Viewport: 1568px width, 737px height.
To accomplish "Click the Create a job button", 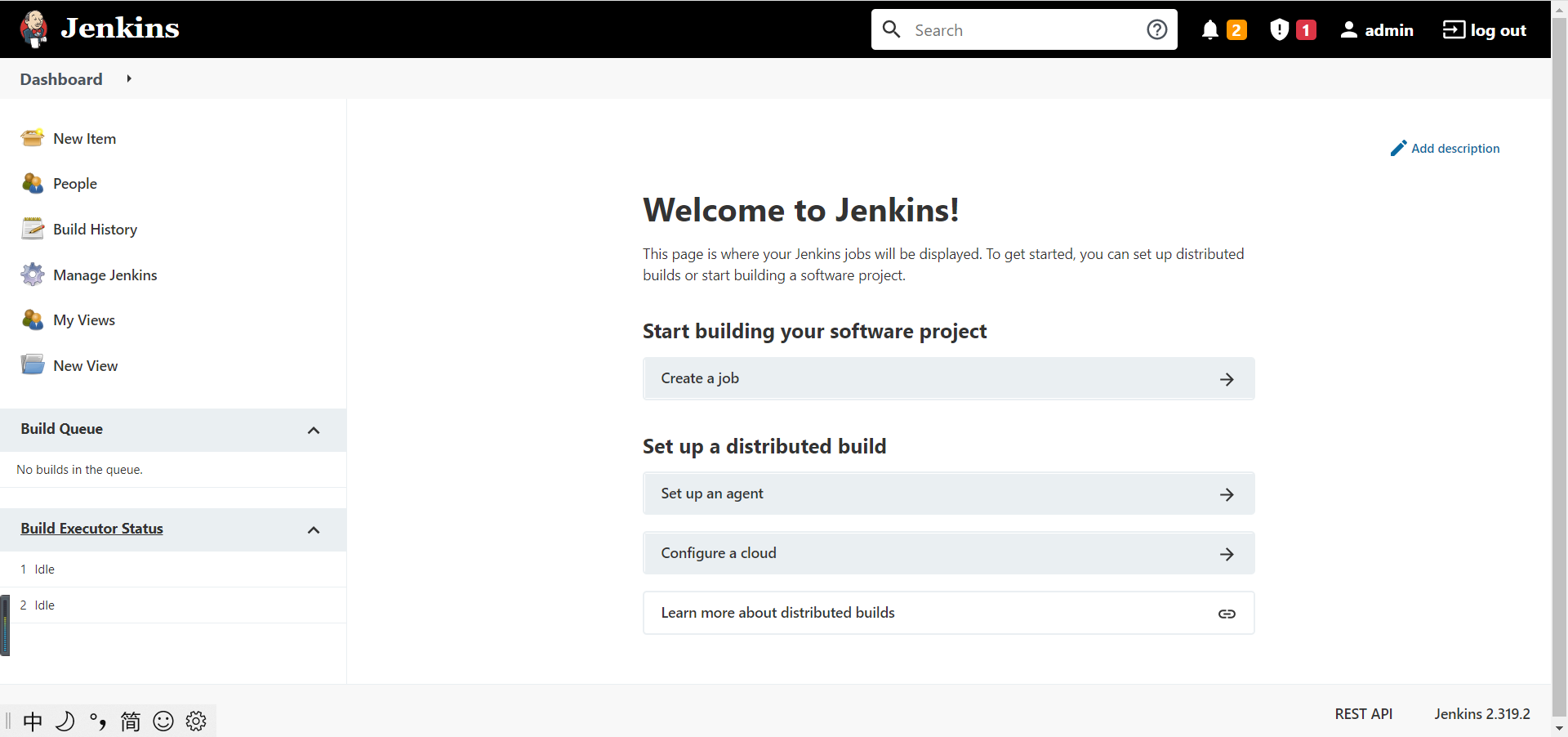I will point(948,378).
